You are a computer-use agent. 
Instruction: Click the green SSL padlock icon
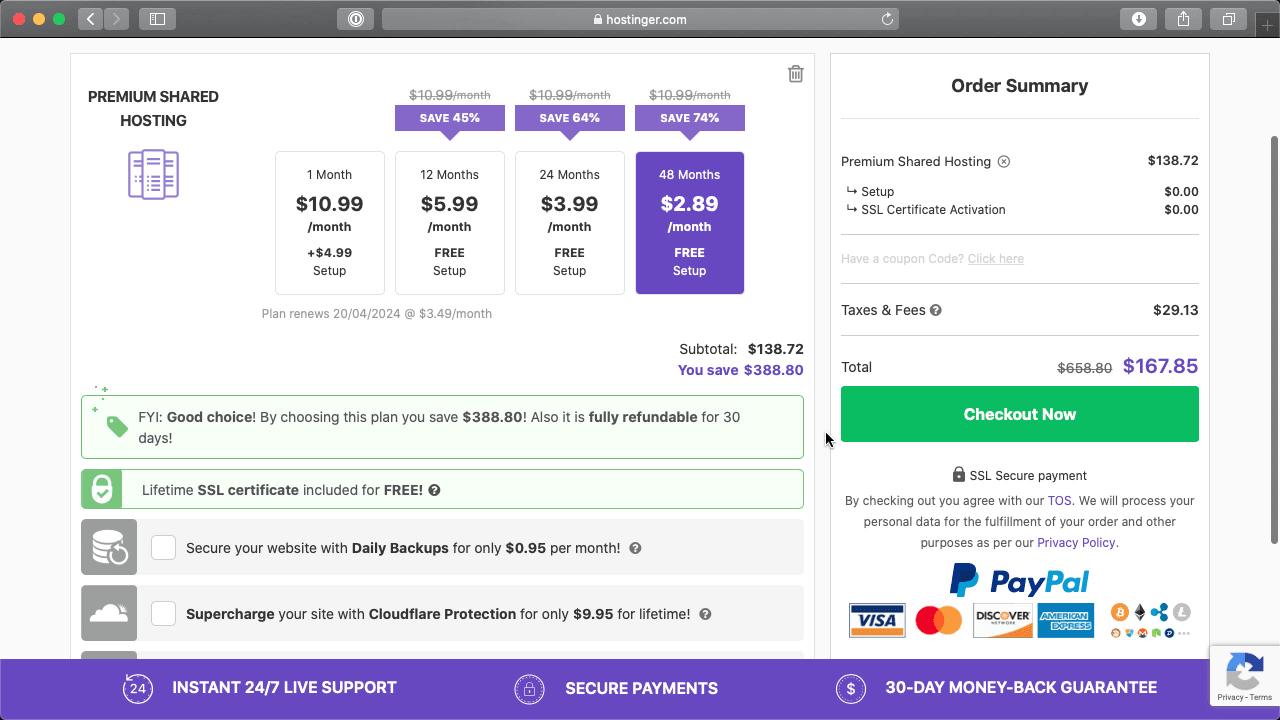tap(102, 489)
